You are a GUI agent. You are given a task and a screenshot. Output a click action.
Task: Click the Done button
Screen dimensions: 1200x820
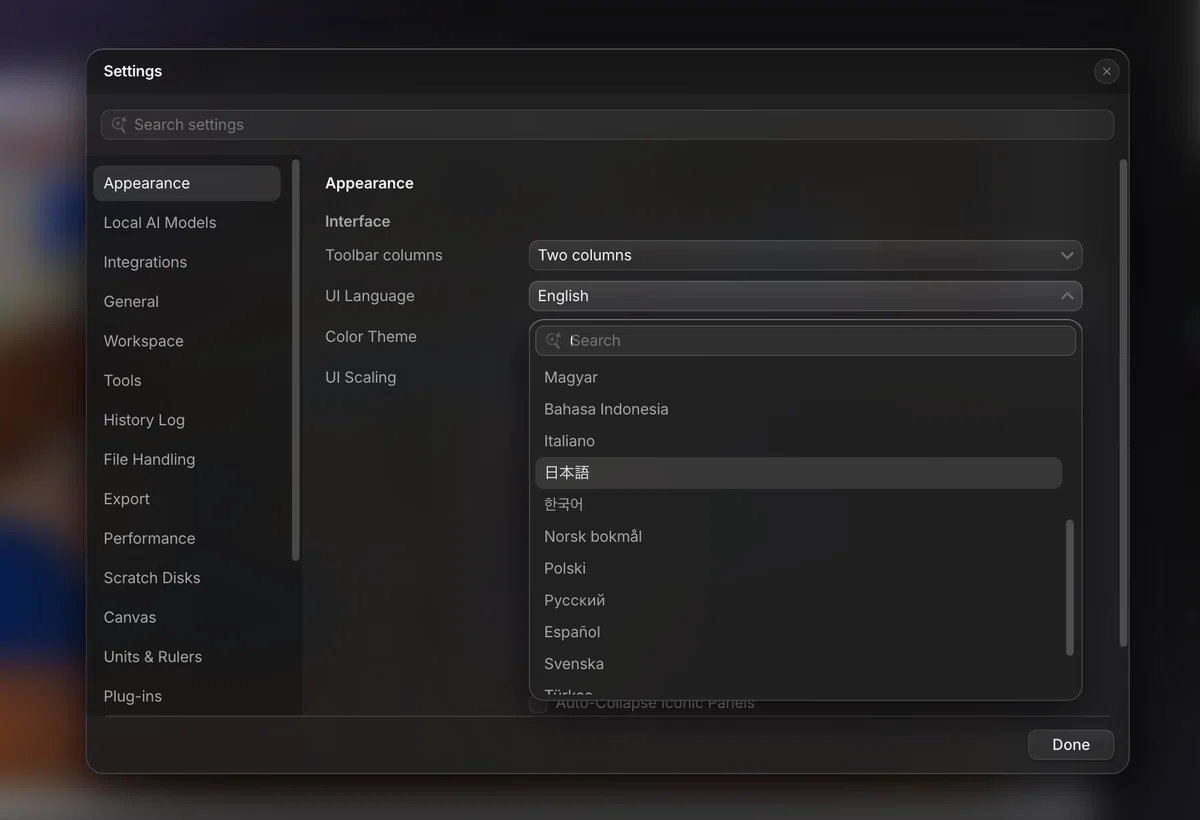click(1070, 744)
